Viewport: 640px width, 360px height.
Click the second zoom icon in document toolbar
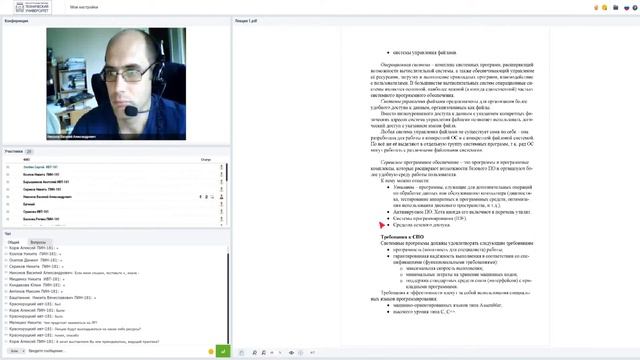click(264, 353)
